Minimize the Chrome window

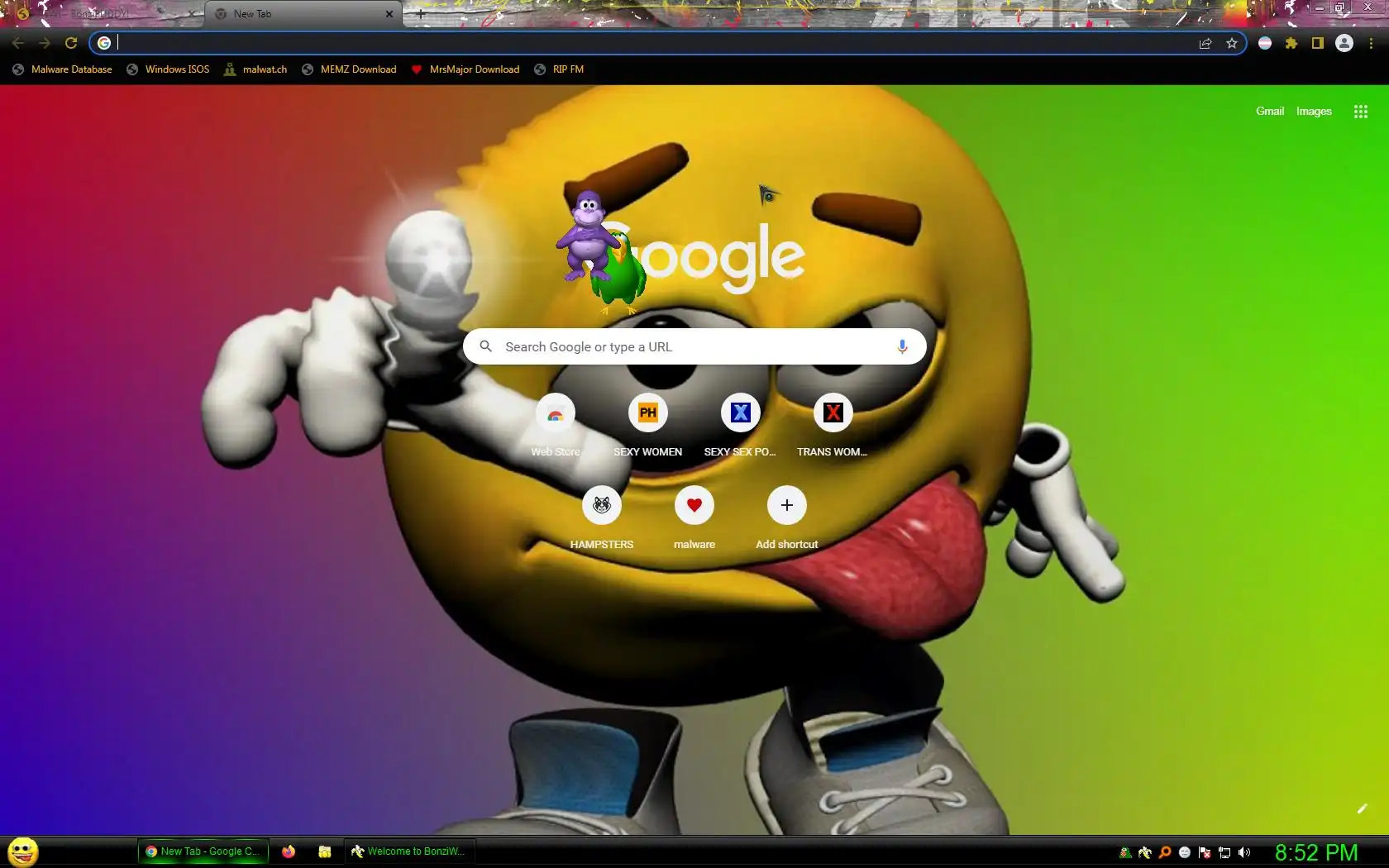pyautogui.click(x=1320, y=7)
